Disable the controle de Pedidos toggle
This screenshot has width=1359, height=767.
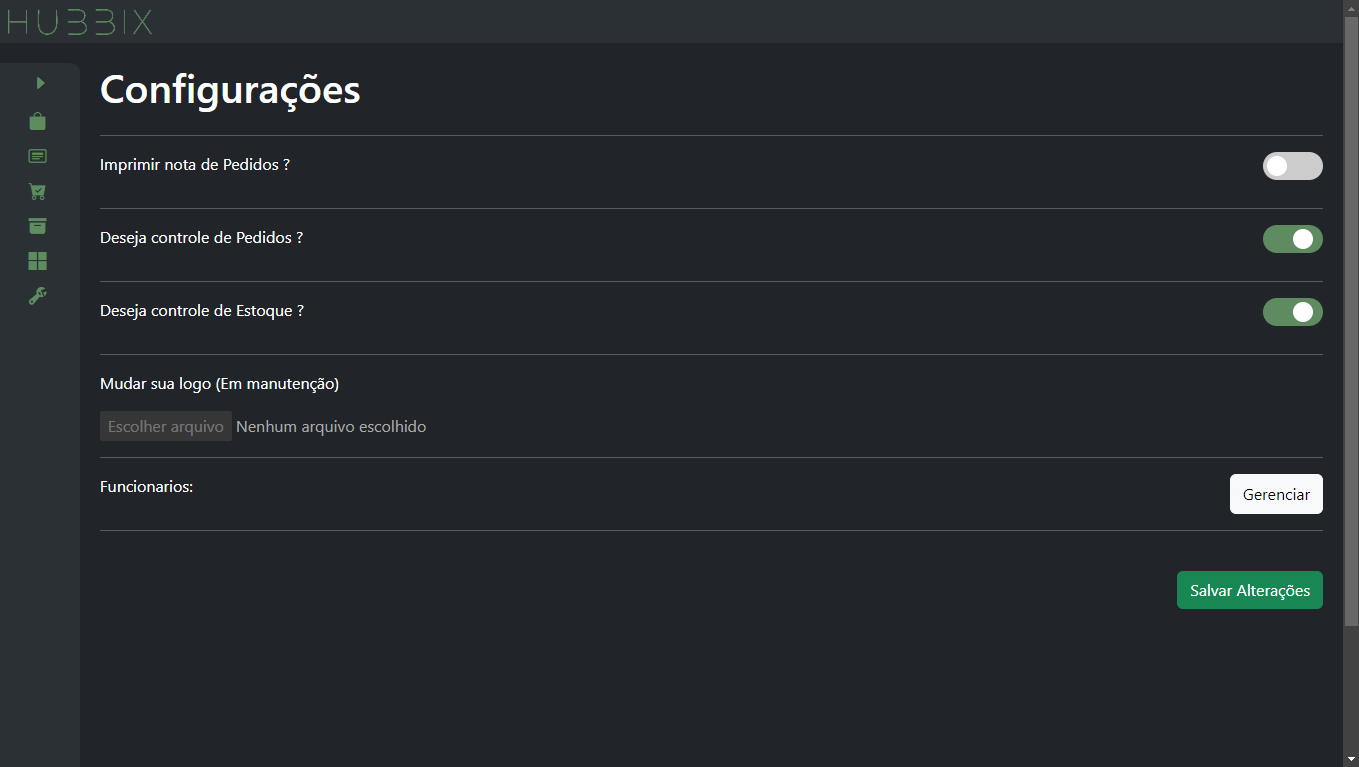click(x=1292, y=239)
